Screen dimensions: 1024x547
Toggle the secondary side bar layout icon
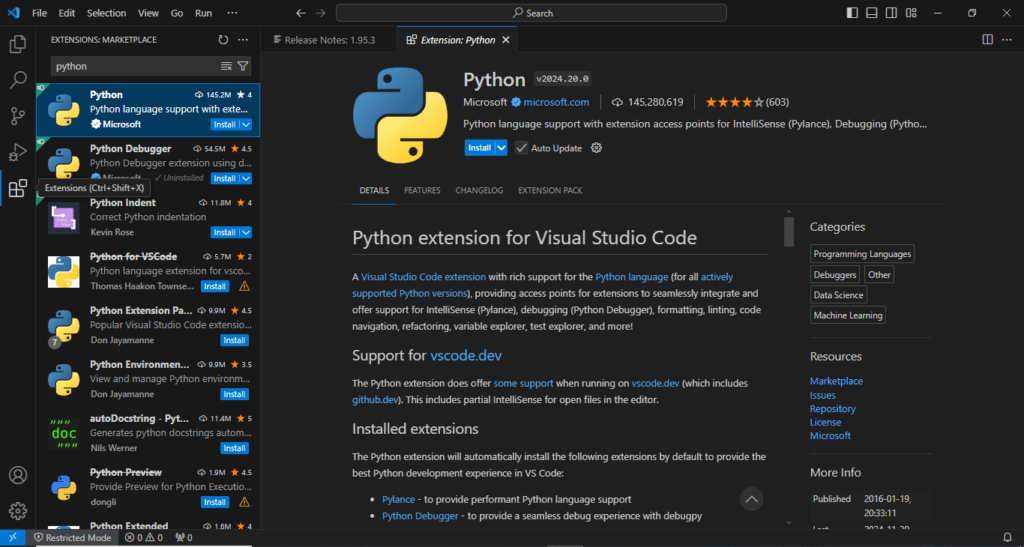[891, 13]
